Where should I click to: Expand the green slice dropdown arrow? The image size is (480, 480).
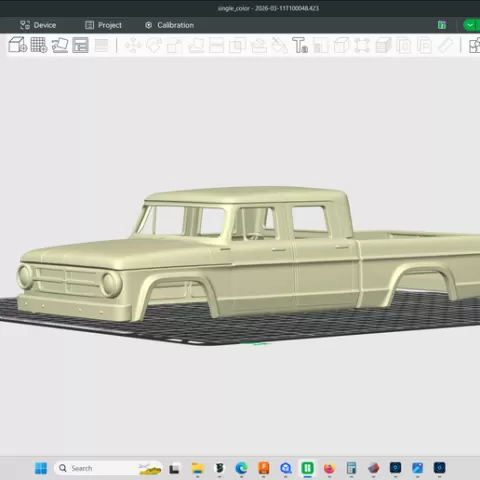pos(470,25)
